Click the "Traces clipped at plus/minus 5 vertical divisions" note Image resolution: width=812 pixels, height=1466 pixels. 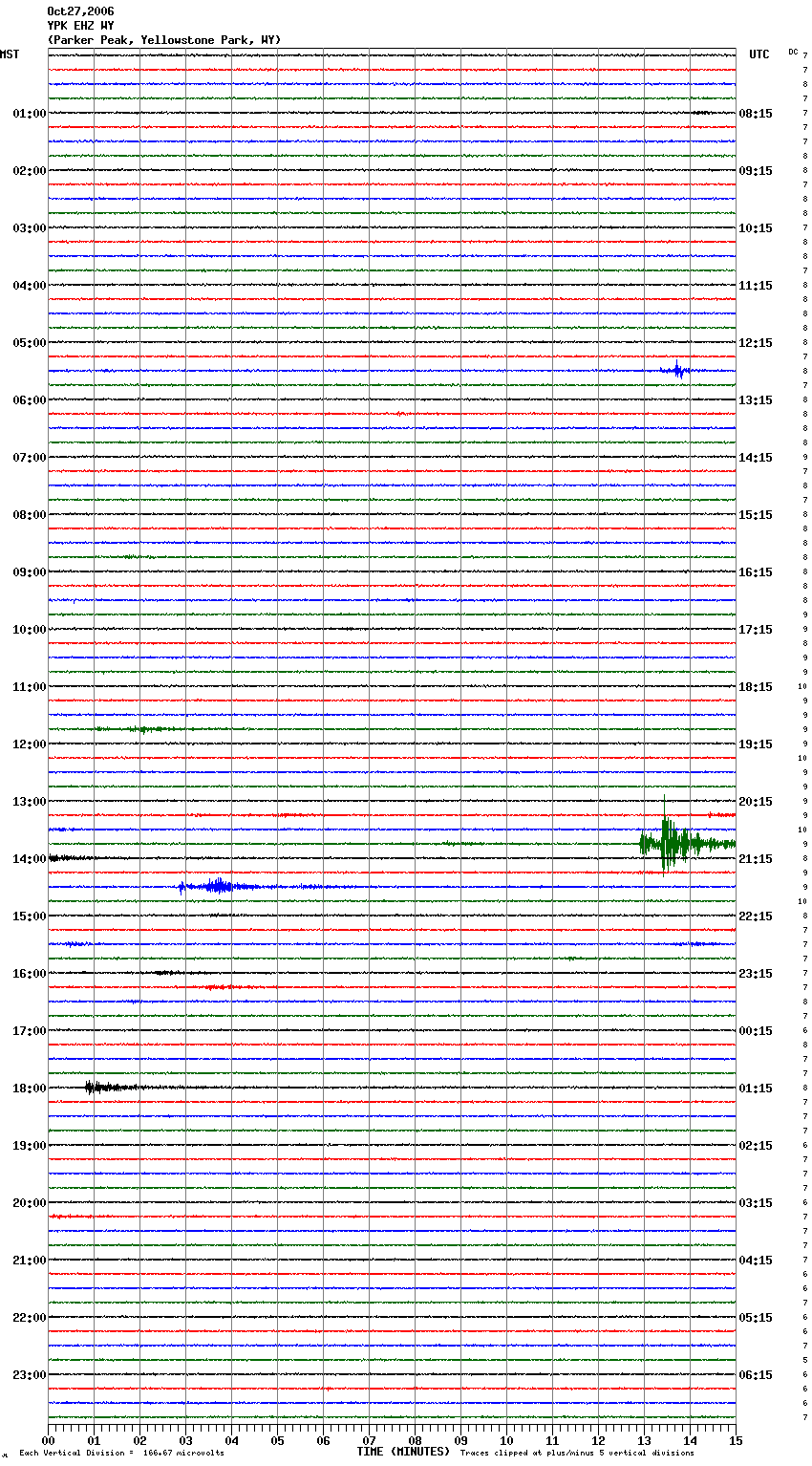coord(577,1453)
